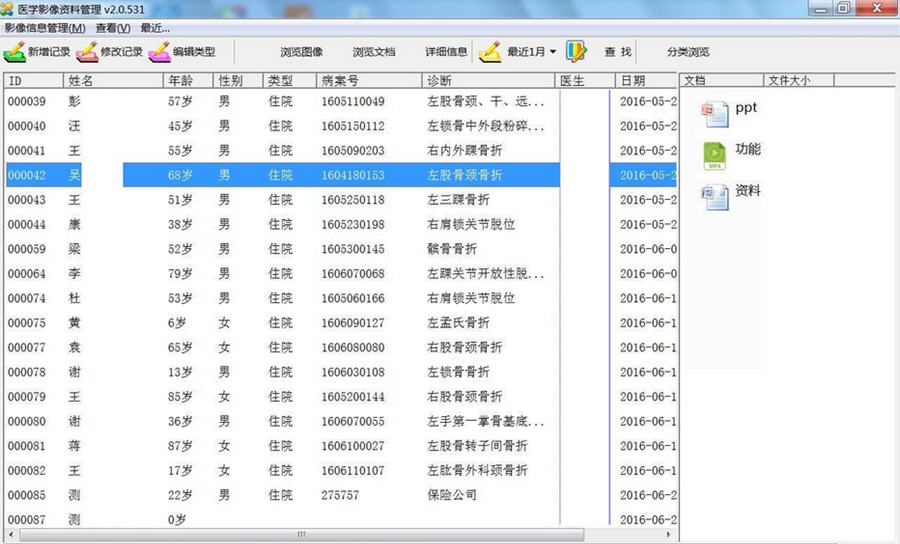Click the pencil icon beside 最近1月
The width and height of the screenshot is (900, 544).
pos(490,52)
